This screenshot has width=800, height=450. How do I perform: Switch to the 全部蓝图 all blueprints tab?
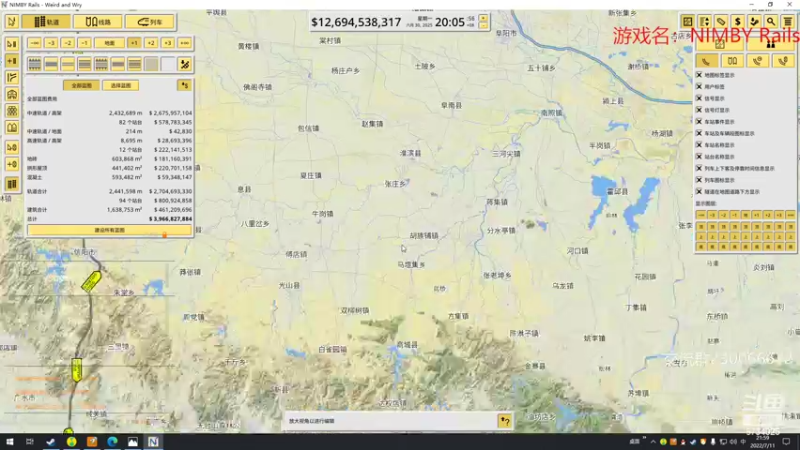pos(81,85)
